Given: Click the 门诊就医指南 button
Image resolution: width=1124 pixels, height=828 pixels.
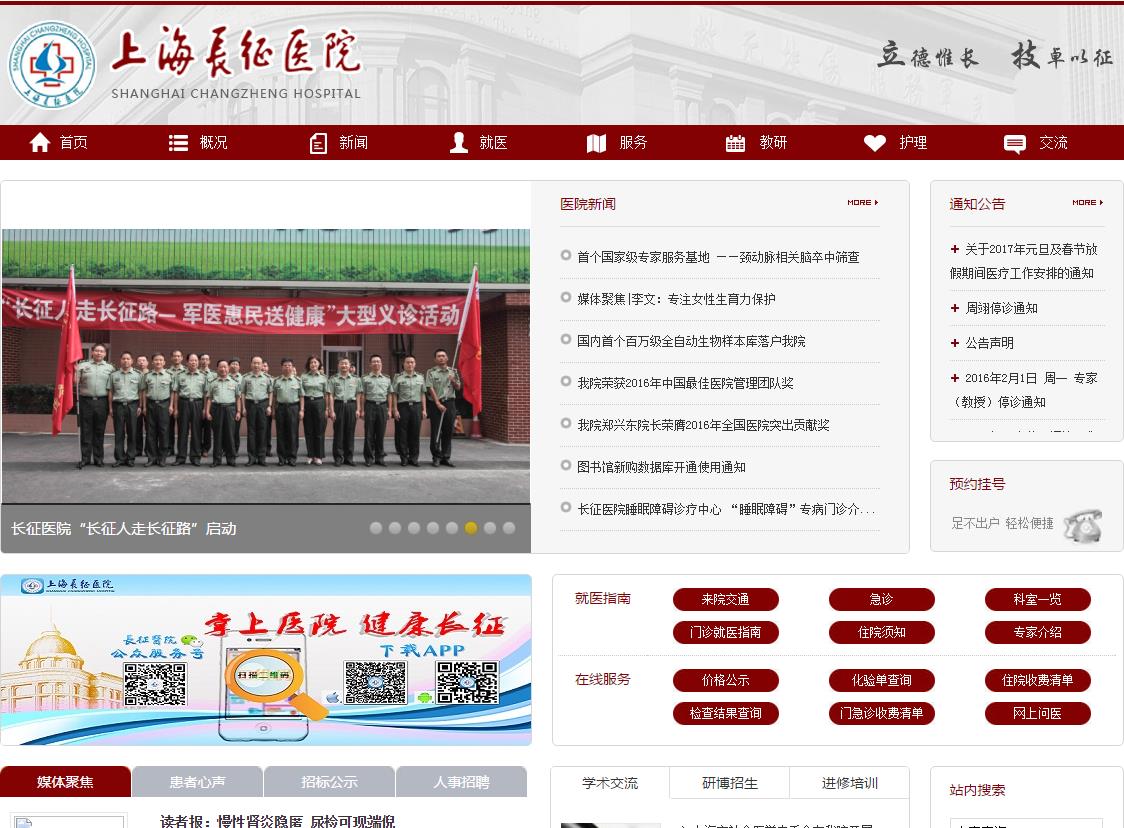Looking at the screenshot, I should 725,632.
